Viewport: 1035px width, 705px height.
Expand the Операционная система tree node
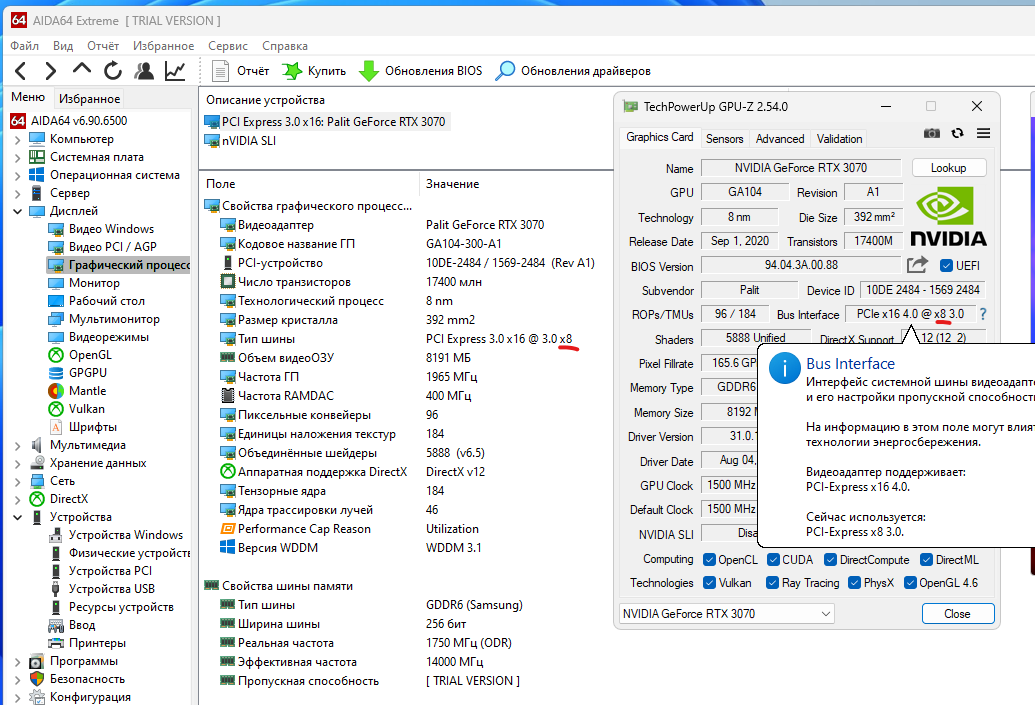click(18, 176)
